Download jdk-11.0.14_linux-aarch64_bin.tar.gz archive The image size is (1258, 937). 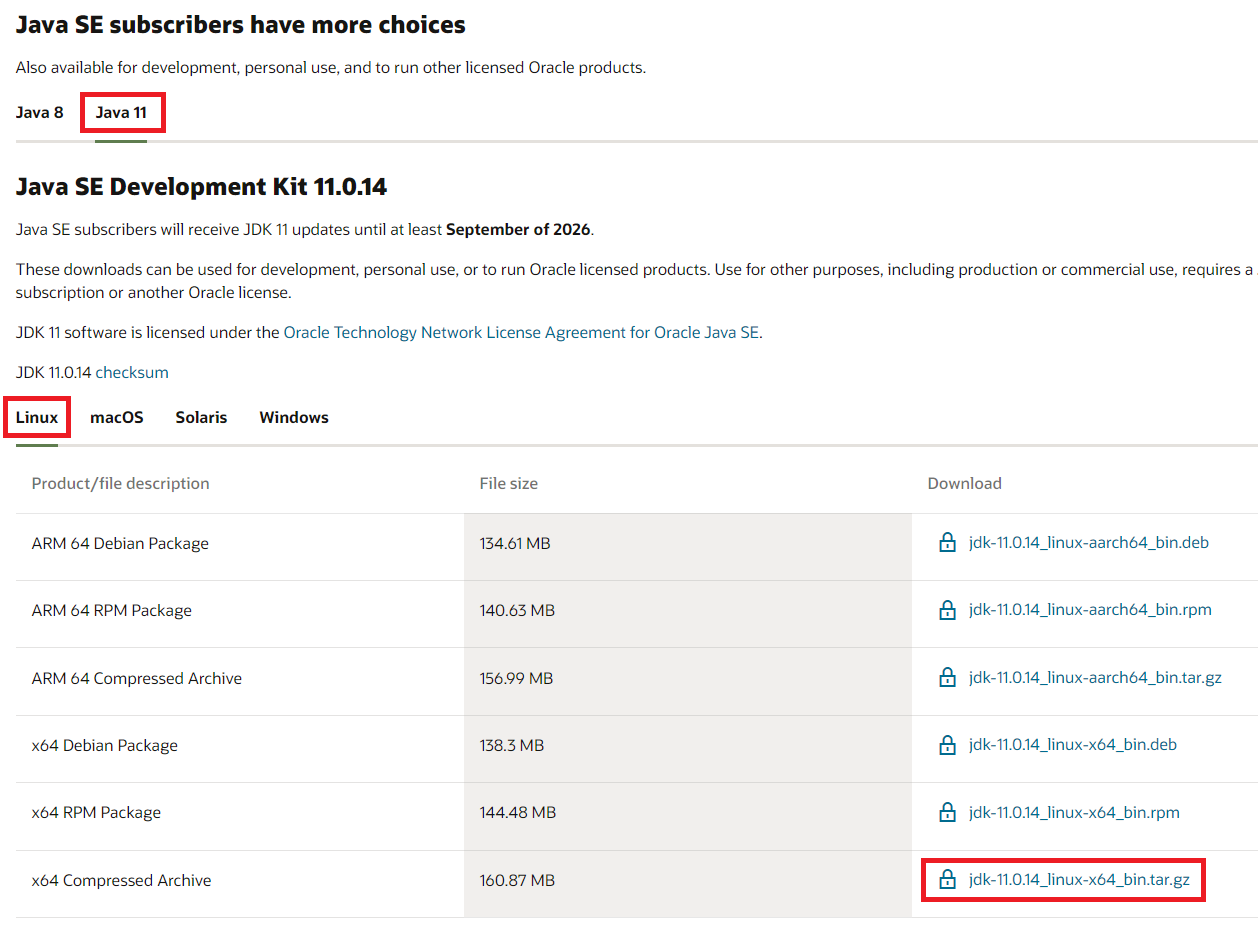coord(1094,678)
